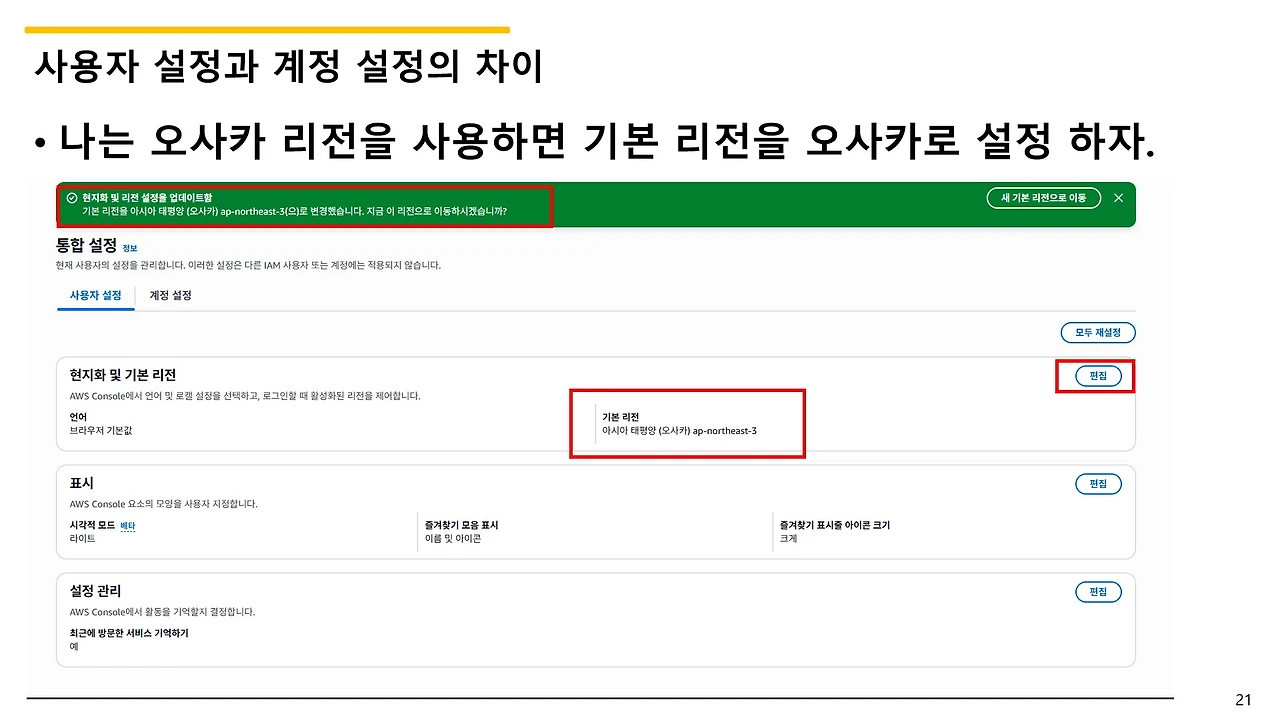The image size is (1280, 720).
Task: Select the 최근에 방문한 서비스 기억하기 value 예
Action: (x=74, y=648)
